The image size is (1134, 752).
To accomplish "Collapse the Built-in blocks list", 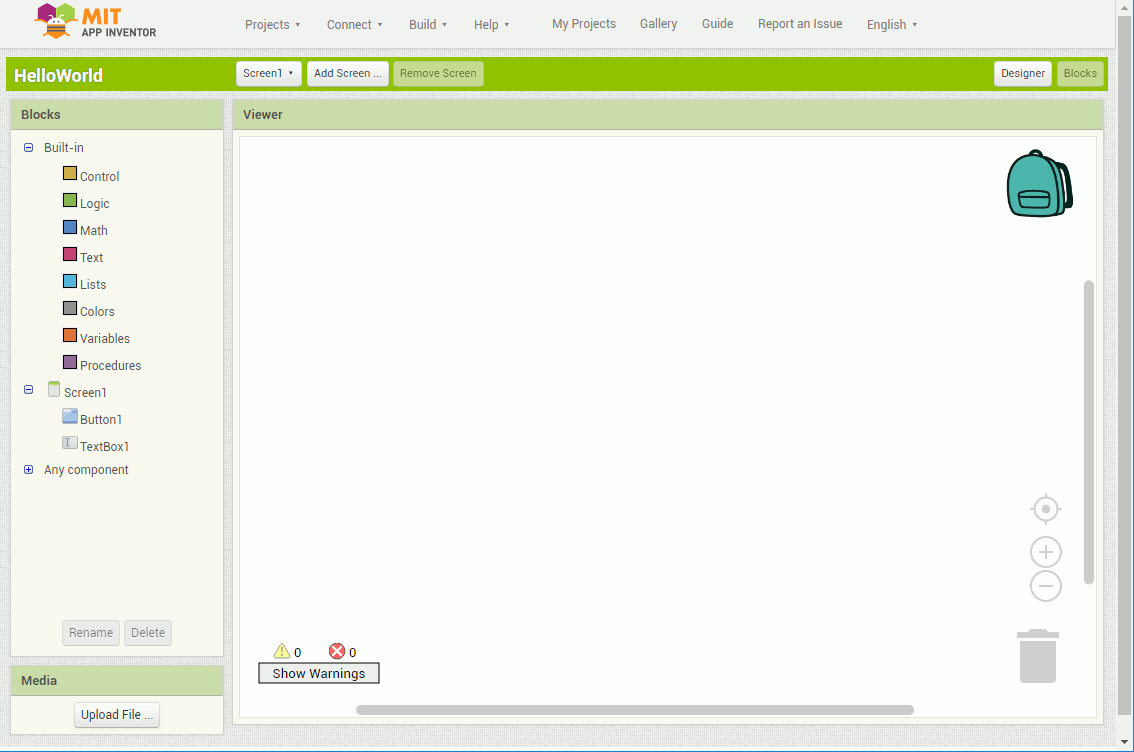I will pos(28,147).
